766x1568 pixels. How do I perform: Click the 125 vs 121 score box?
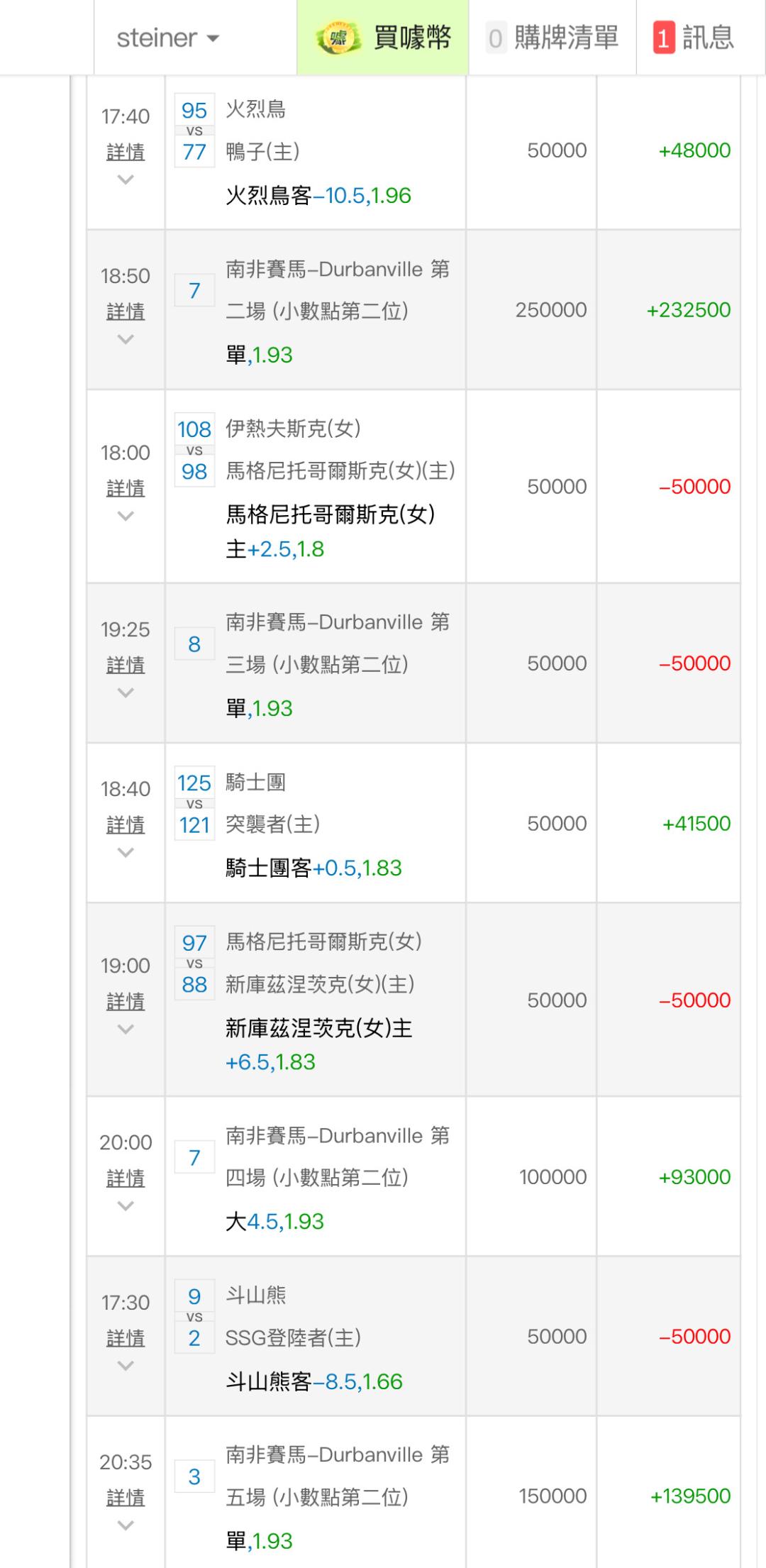pos(194,804)
